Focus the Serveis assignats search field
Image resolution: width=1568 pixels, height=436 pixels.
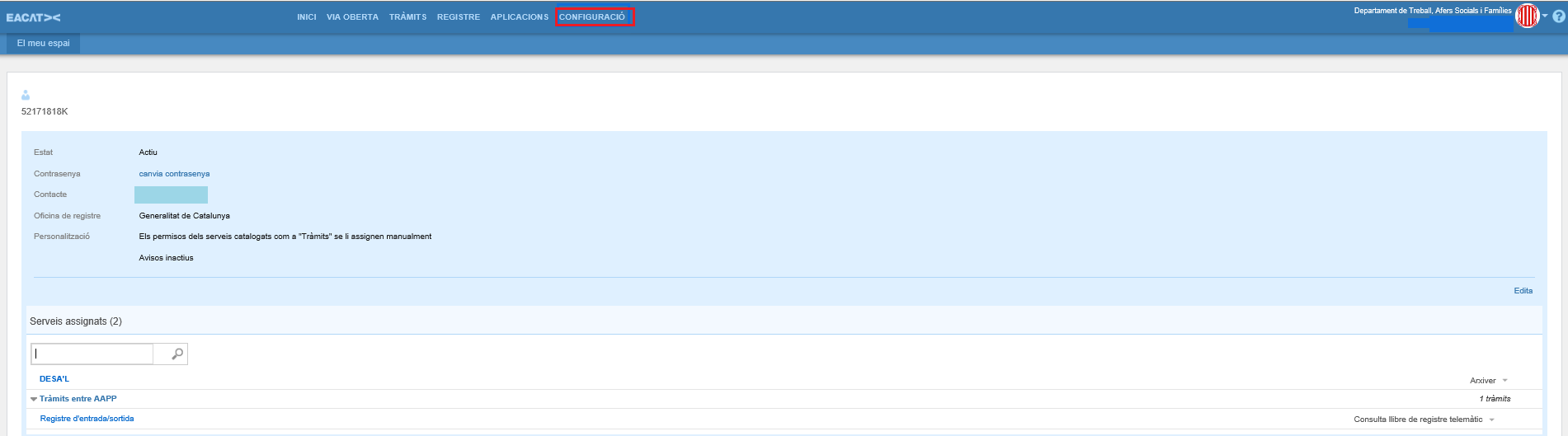92,354
